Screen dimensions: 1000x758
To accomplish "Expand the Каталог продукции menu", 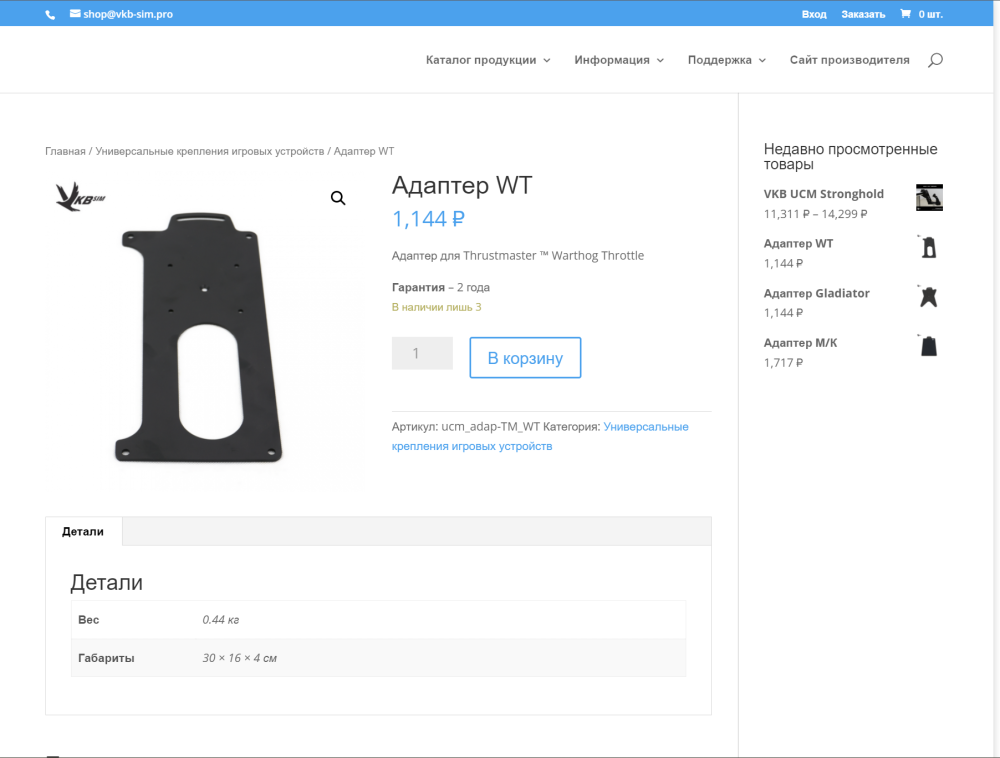I will tap(488, 60).
